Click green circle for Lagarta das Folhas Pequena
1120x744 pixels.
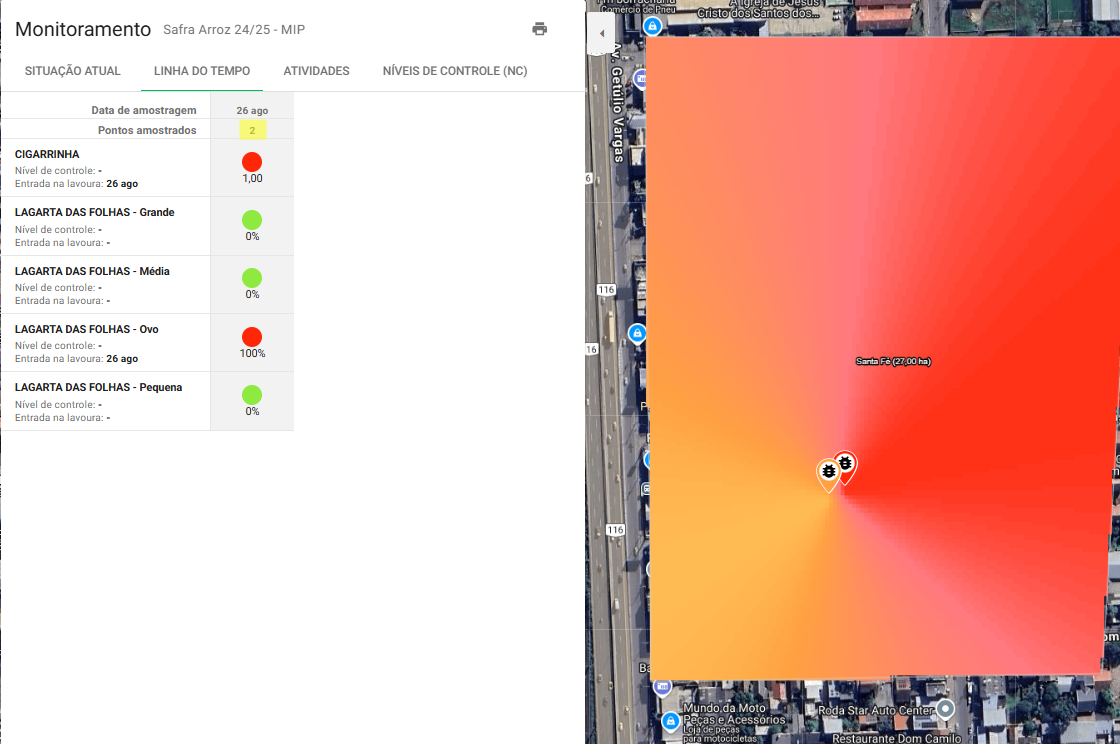(252, 395)
